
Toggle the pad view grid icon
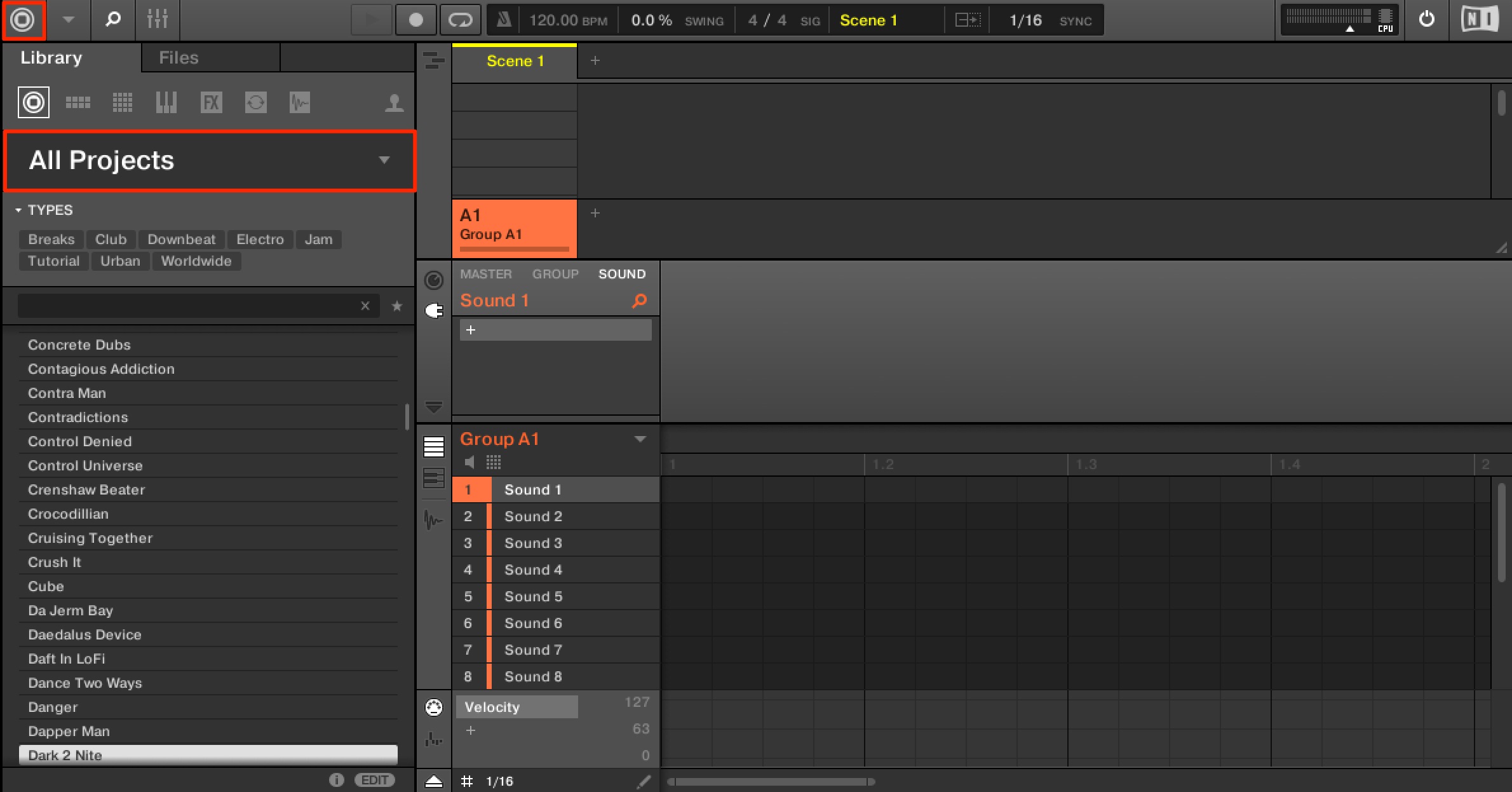pyautogui.click(x=494, y=463)
